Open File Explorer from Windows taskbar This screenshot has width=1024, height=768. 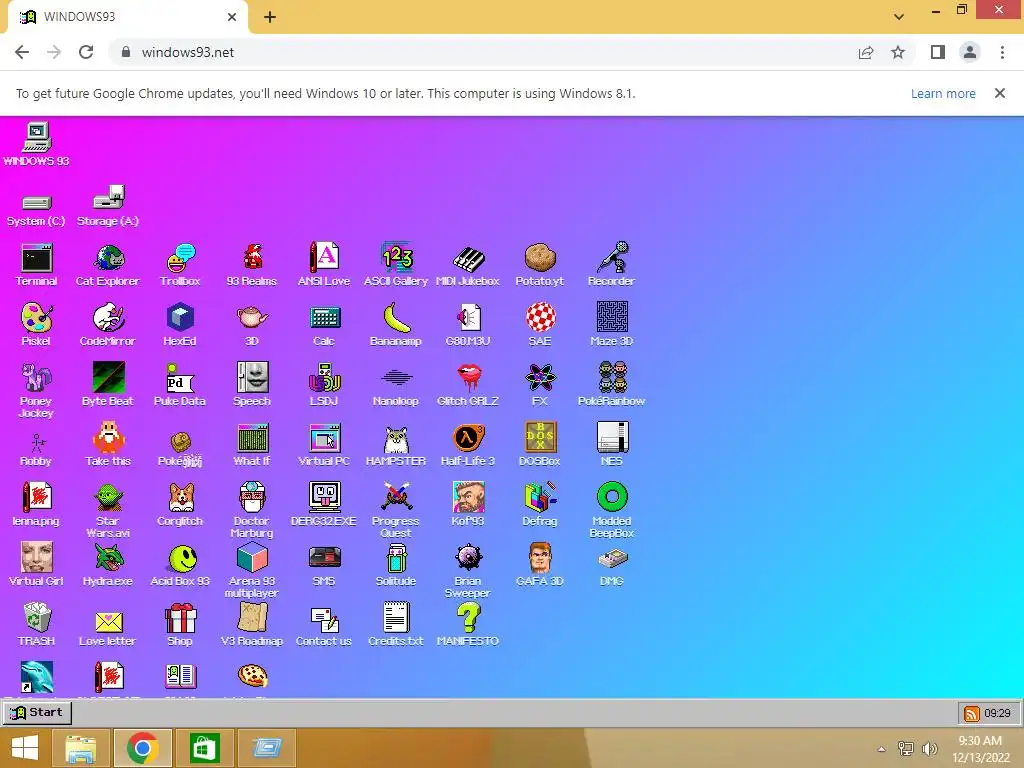pyautogui.click(x=81, y=748)
